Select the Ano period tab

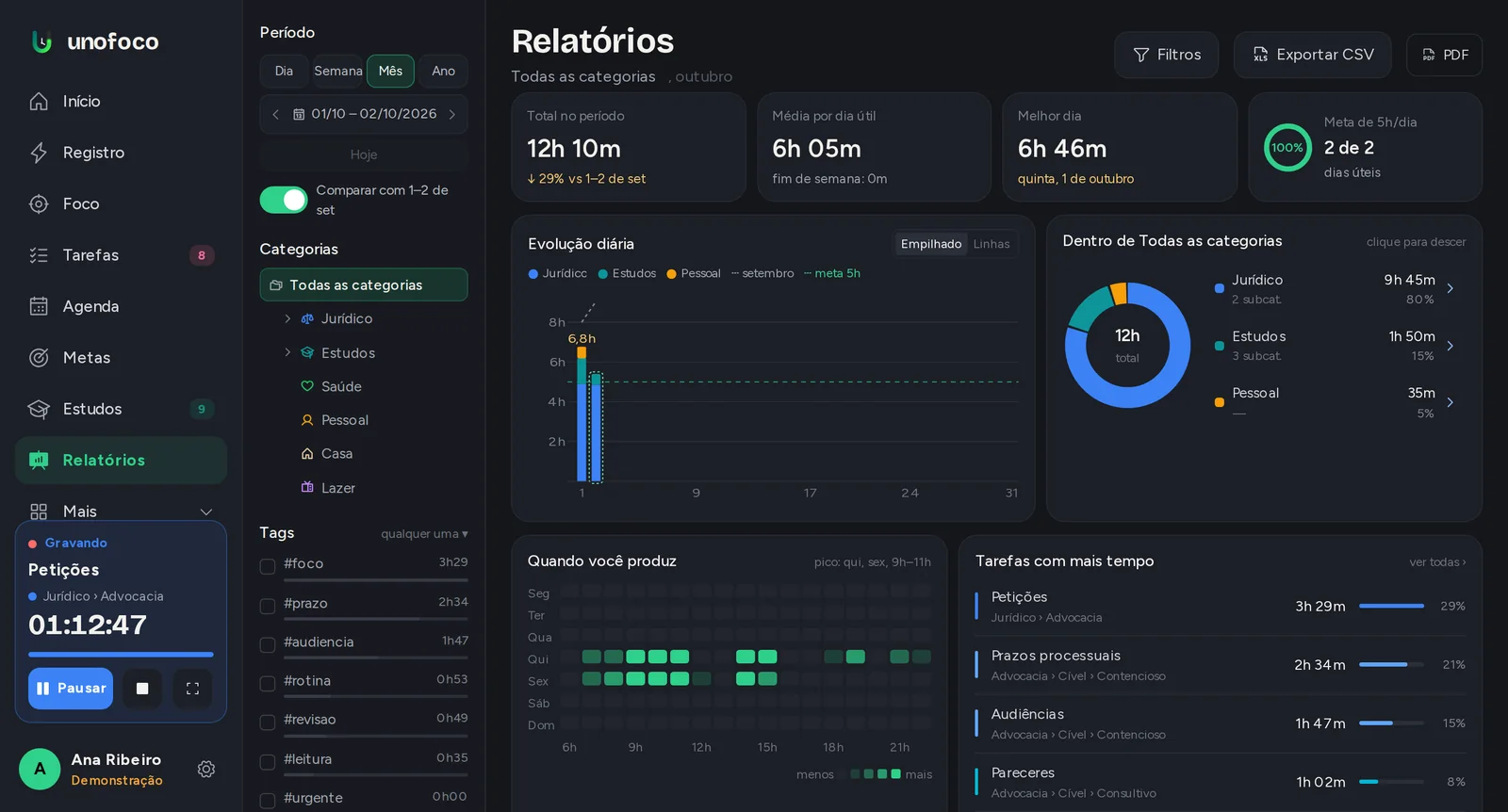coord(443,71)
